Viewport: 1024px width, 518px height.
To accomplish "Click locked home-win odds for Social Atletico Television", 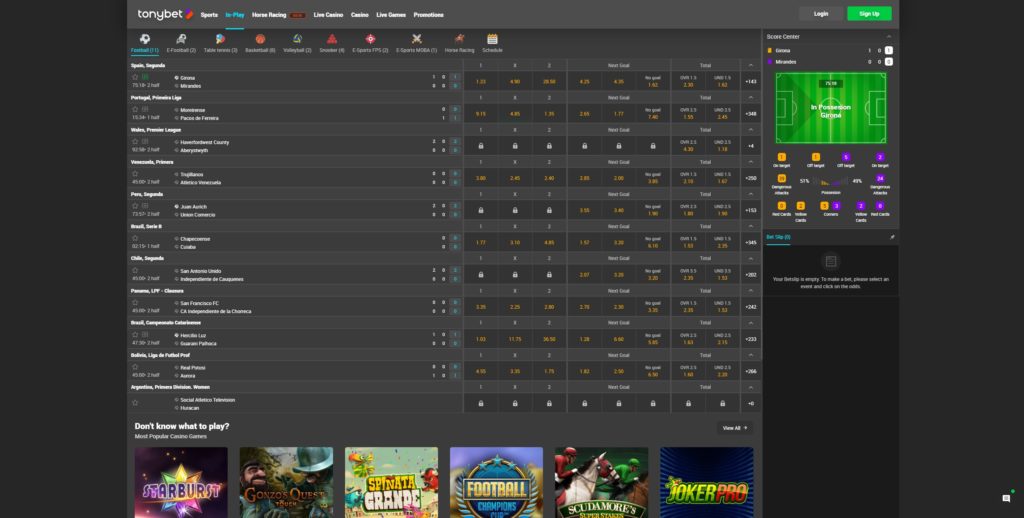I will 481,403.
